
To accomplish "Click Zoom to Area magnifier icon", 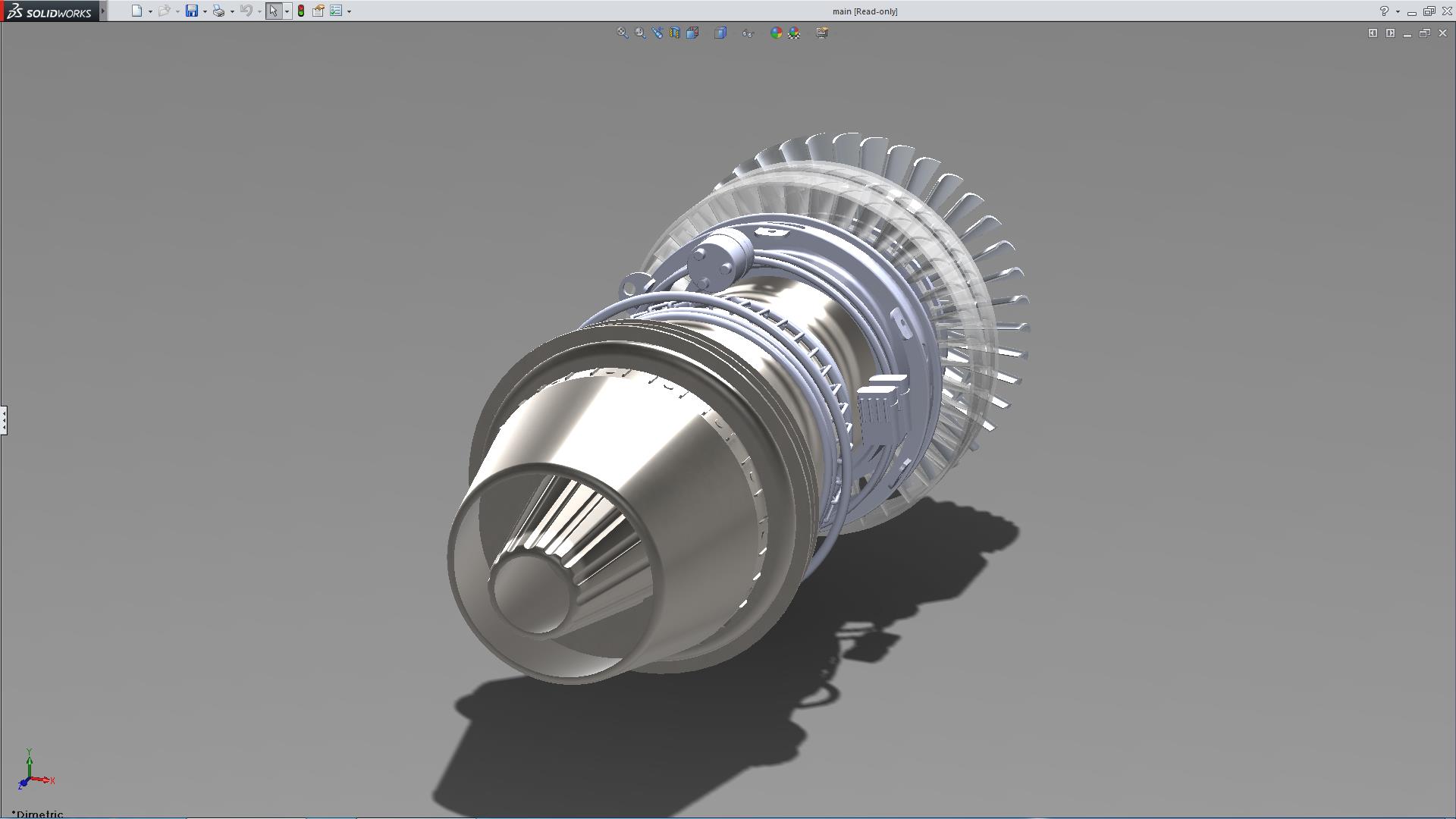I will click(640, 33).
